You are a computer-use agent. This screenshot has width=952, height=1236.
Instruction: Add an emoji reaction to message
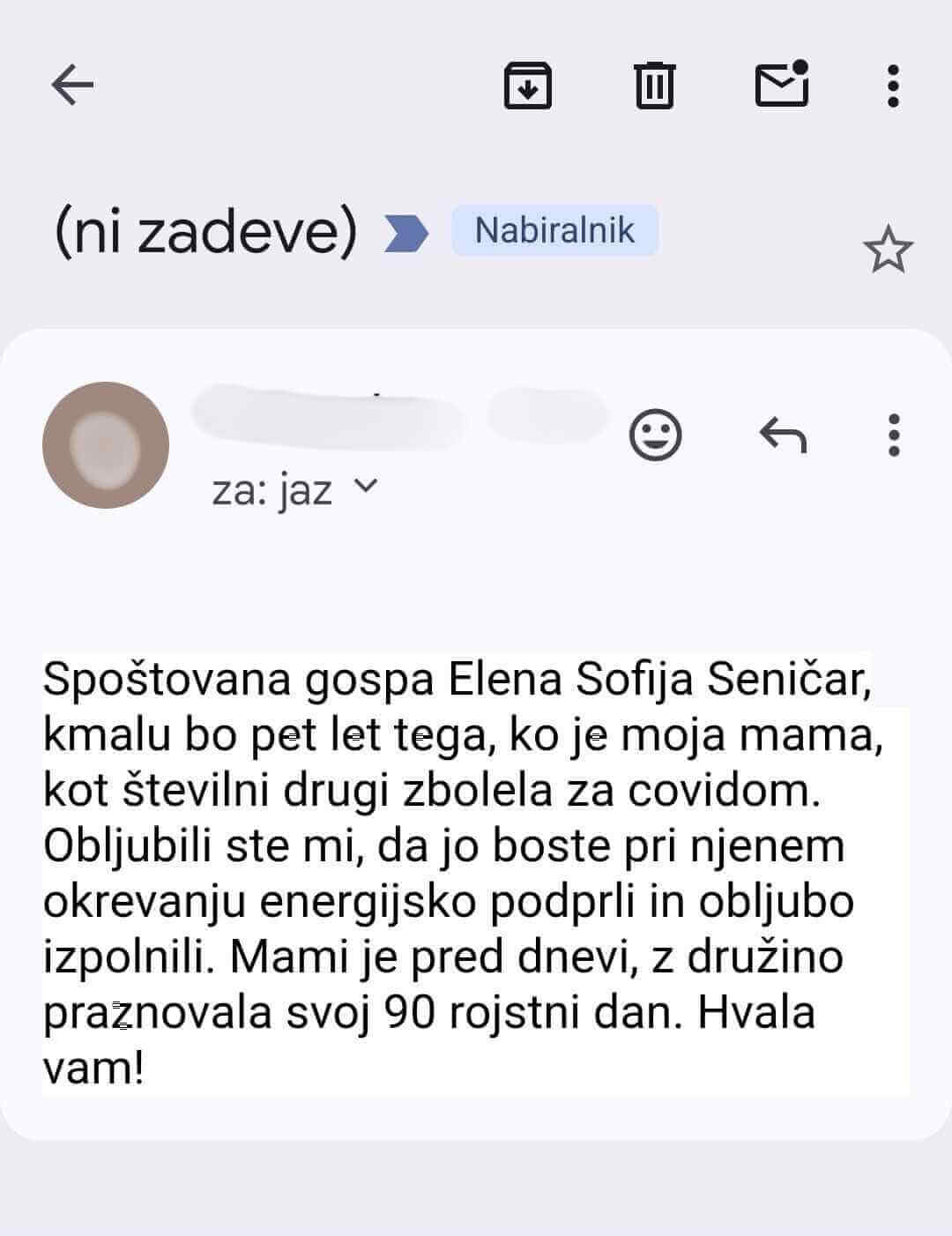tap(655, 435)
